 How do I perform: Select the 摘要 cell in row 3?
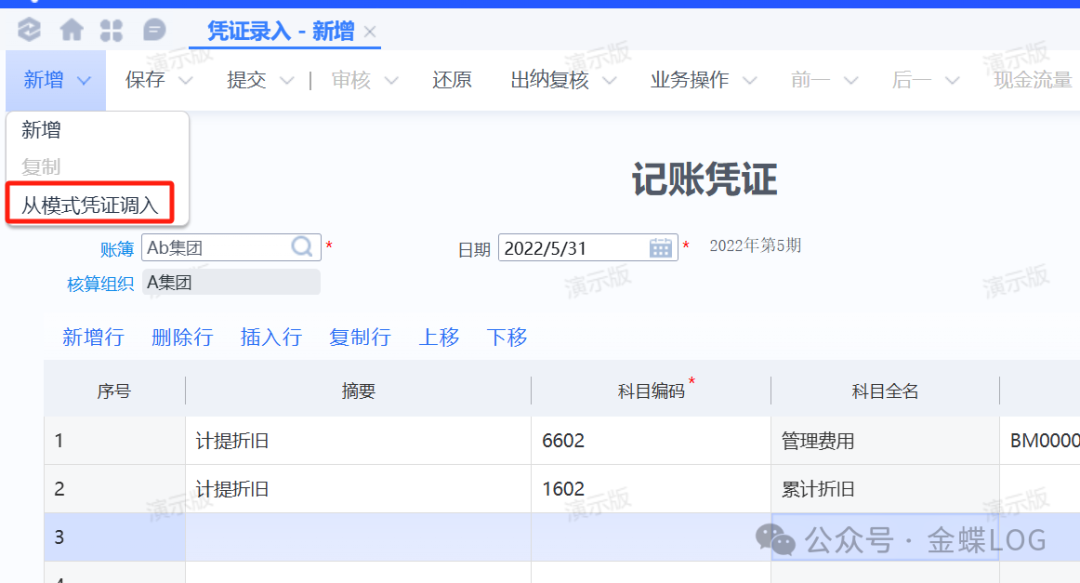click(358, 537)
